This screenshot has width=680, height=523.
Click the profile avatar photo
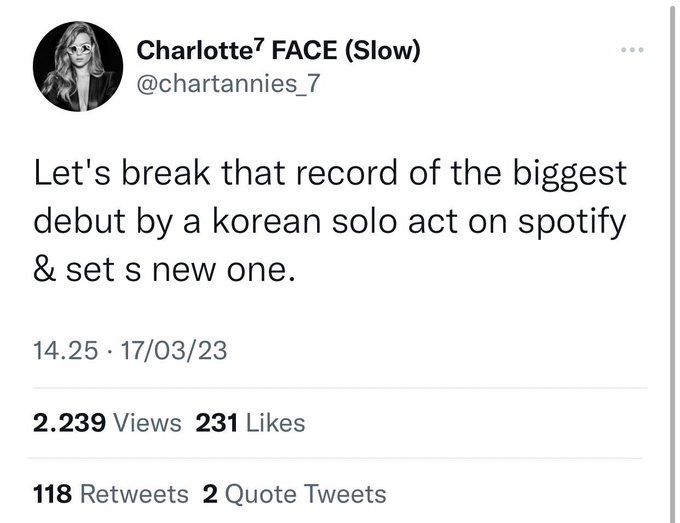coord(77,65)
